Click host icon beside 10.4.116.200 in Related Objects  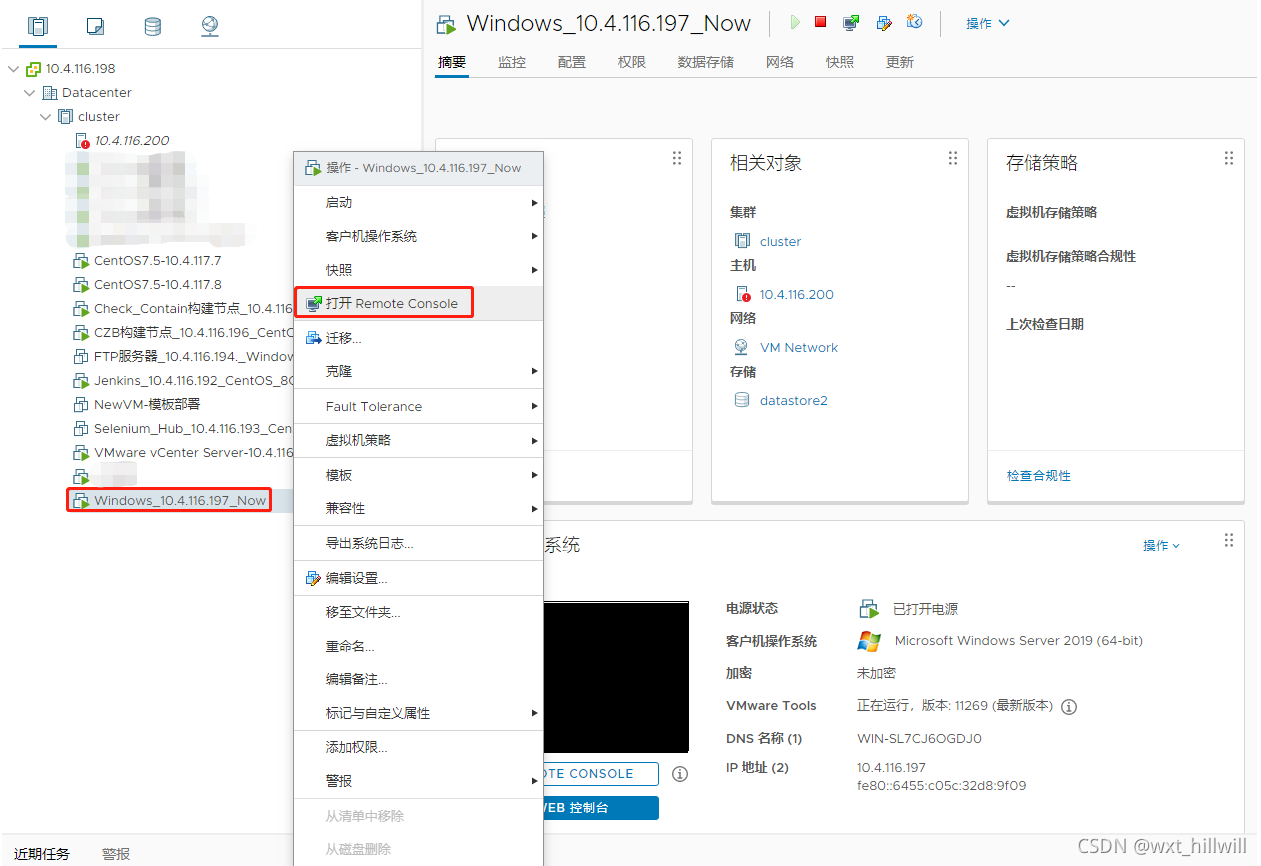point(742,294)
